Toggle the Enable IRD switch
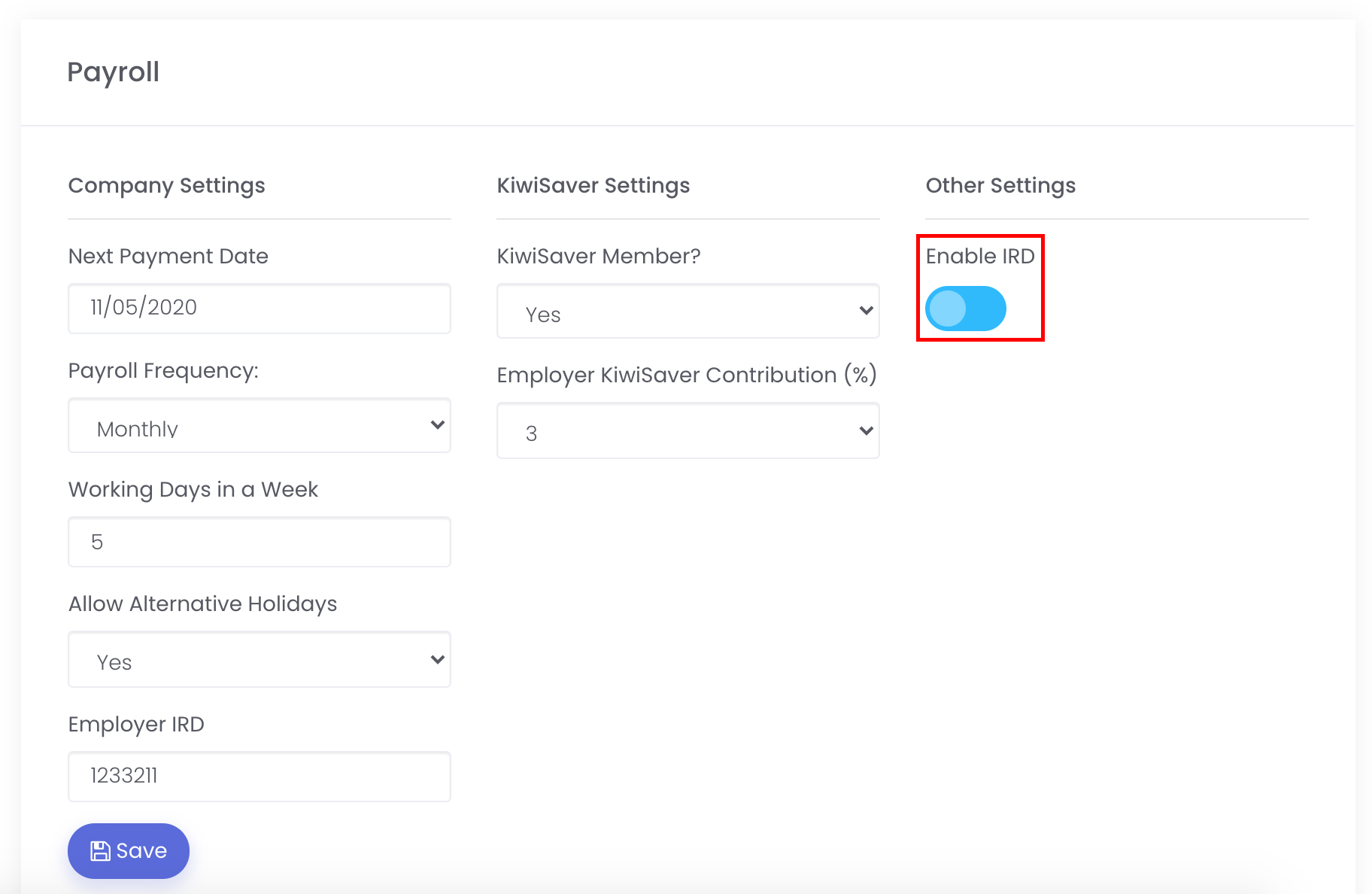 pyautogui.click(x=965, y=309)
